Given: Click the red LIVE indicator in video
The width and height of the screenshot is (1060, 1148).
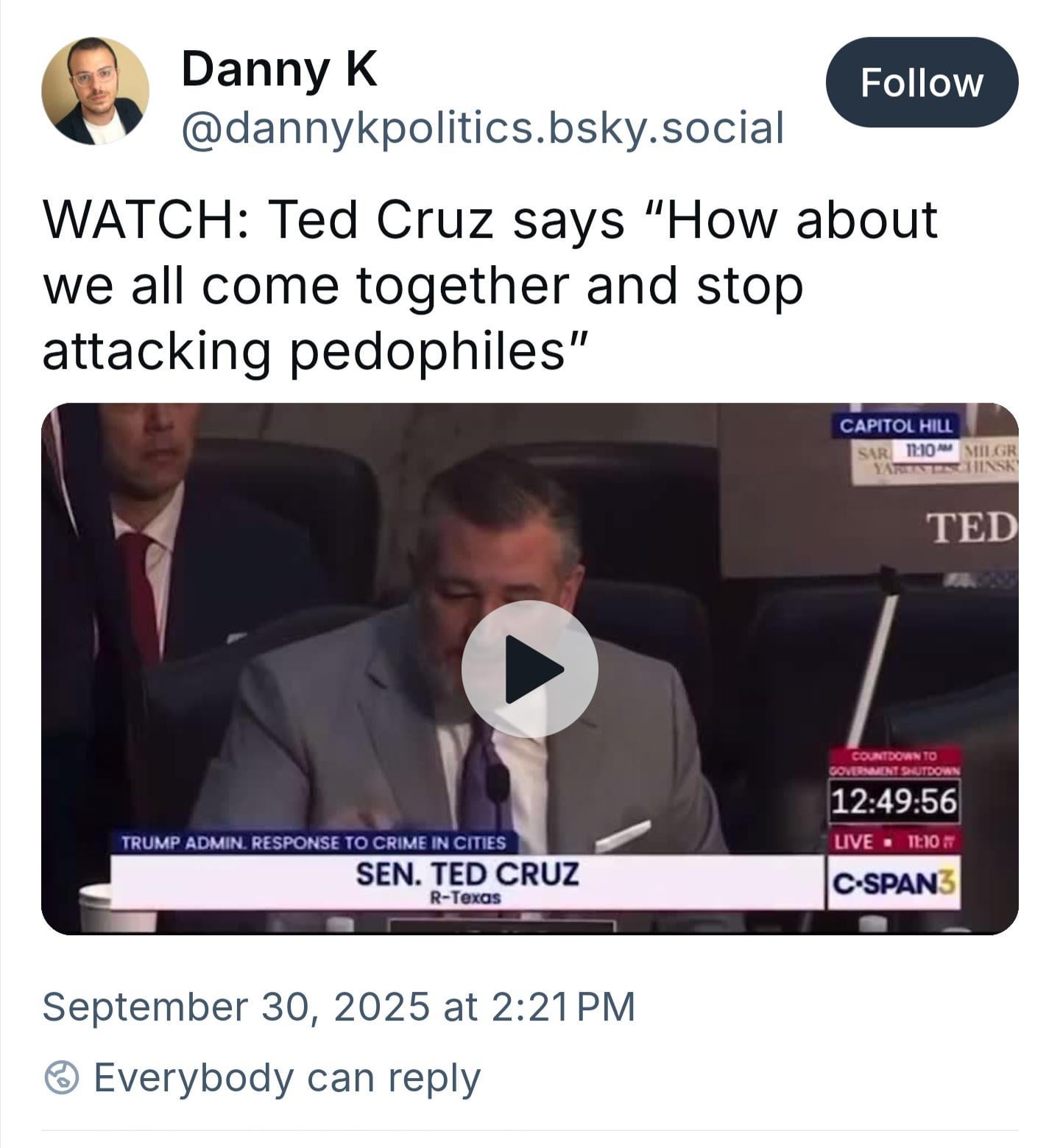Looking at the screenshot, I should pyautogui.click(x=854, y=842).
